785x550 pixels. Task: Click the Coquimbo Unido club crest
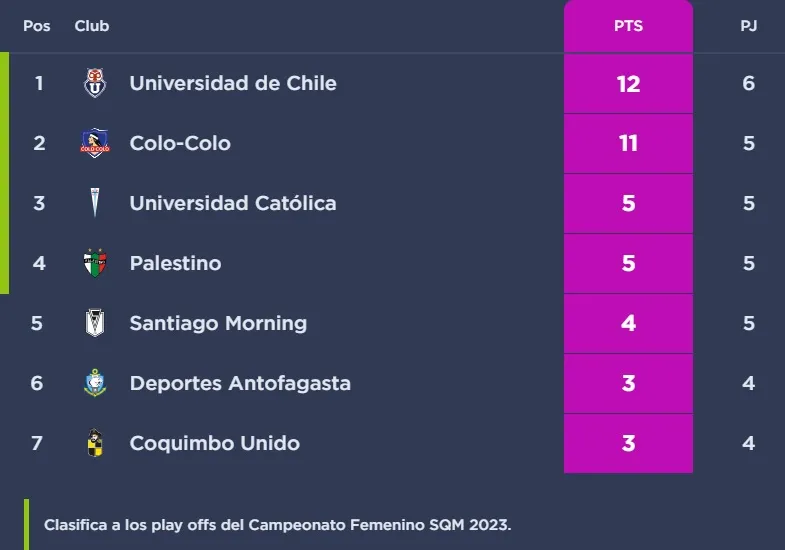point(95,443)
